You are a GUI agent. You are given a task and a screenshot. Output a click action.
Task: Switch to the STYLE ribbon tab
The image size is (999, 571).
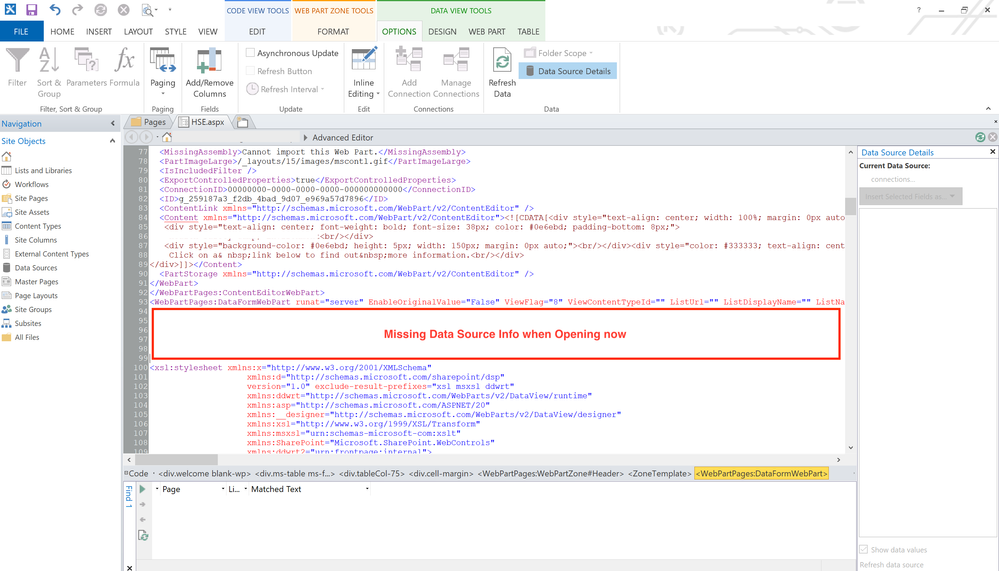[x=175, y=31]
